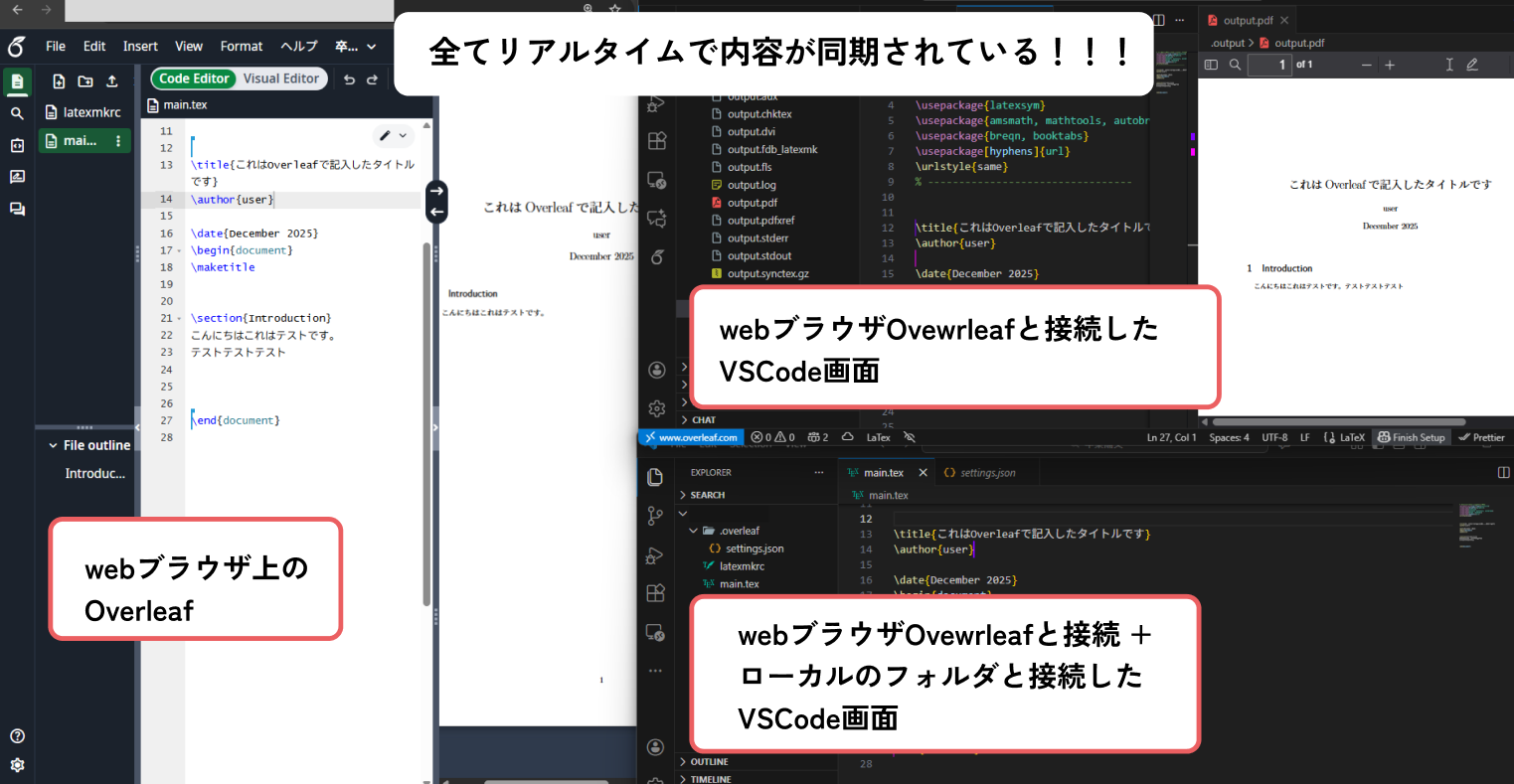
Task: Collapse the File outline panel in Overleaf
Action: (x=52, y=444)
